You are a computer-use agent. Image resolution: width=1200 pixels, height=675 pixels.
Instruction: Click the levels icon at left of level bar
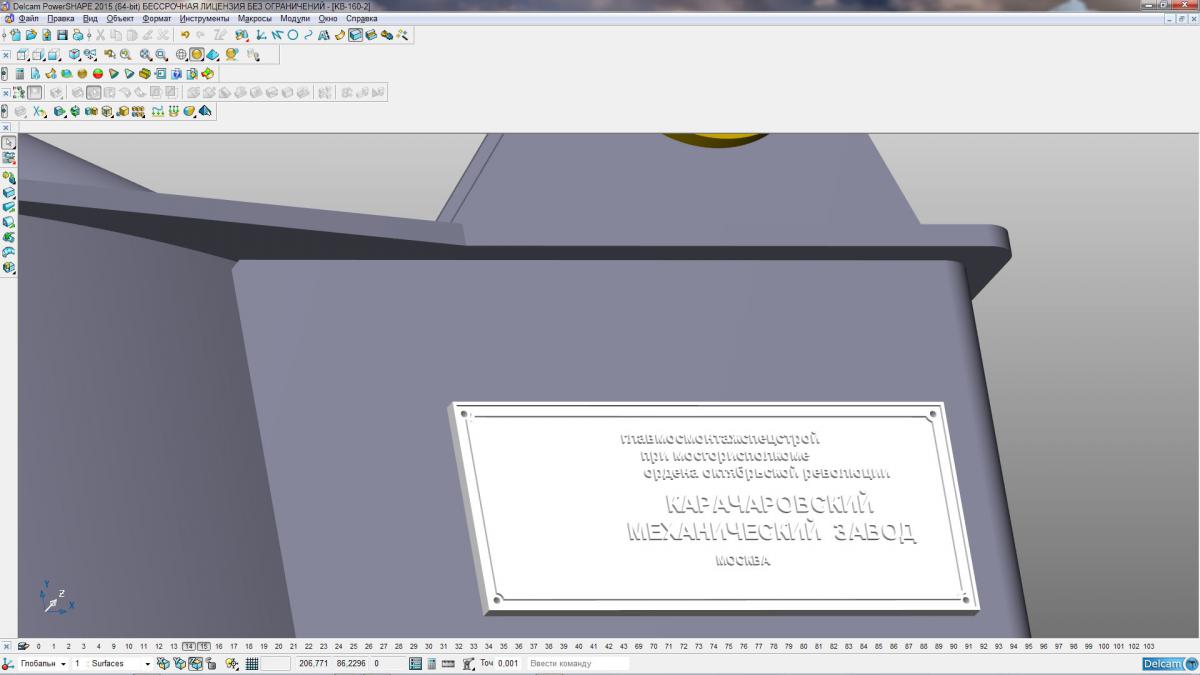pyautogui.click(x=23, y=646)
